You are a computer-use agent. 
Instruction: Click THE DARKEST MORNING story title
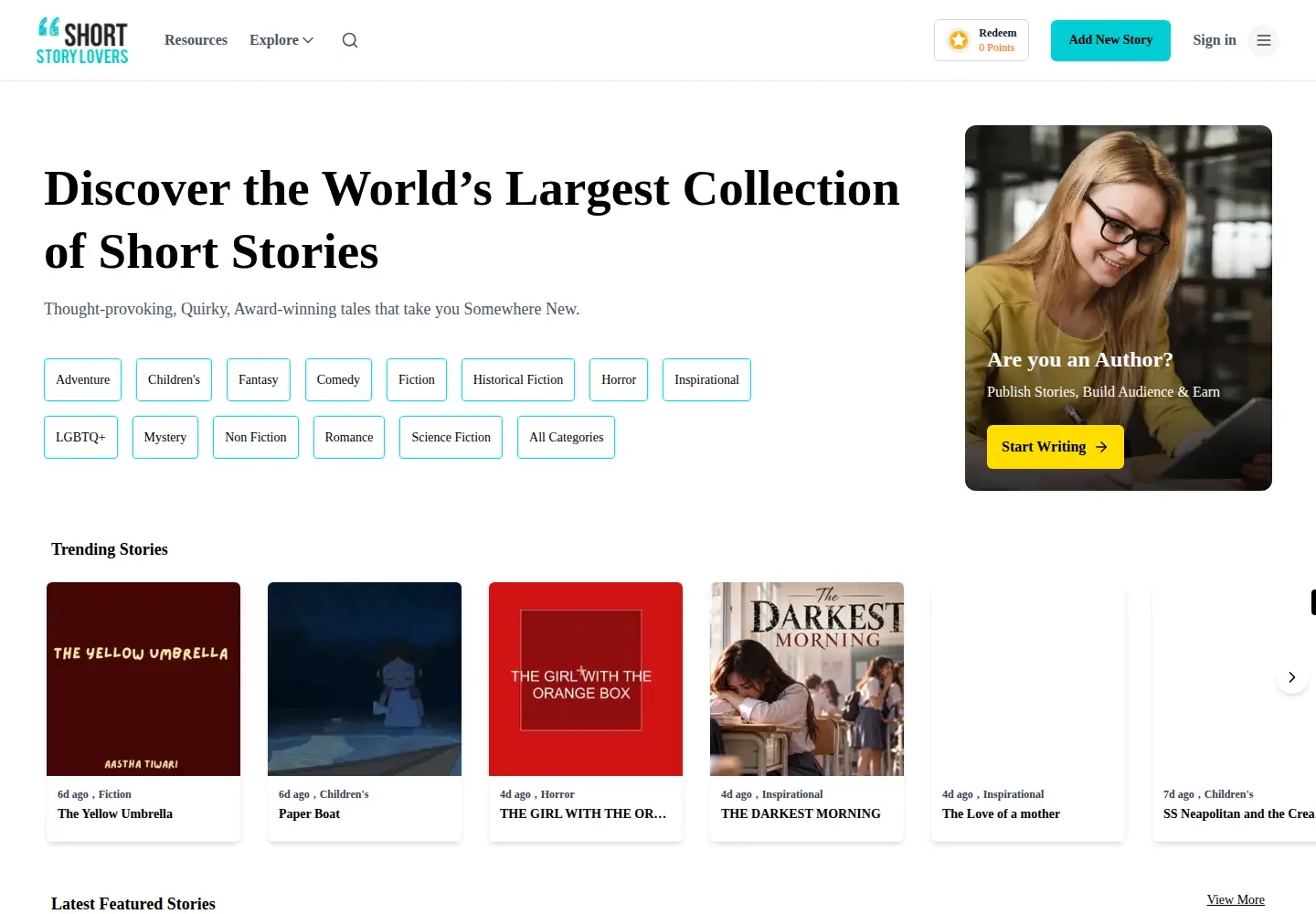point(801,813)
